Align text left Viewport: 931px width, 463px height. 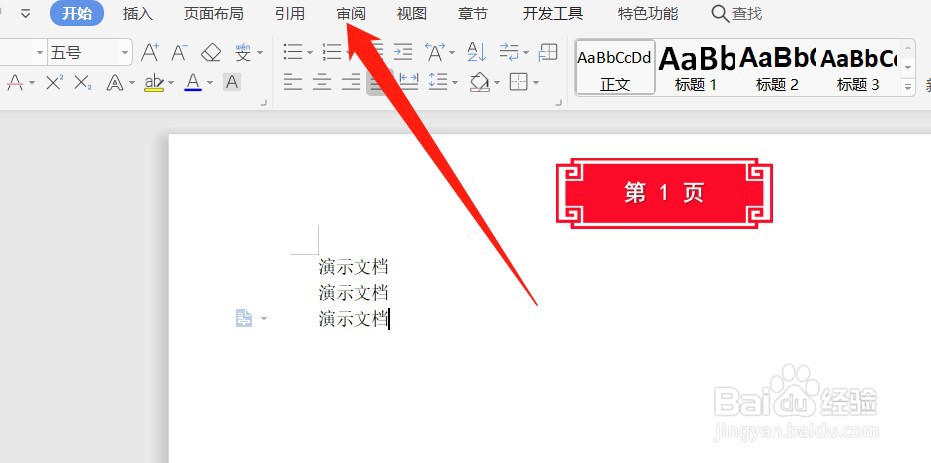[x=293, y=82]
